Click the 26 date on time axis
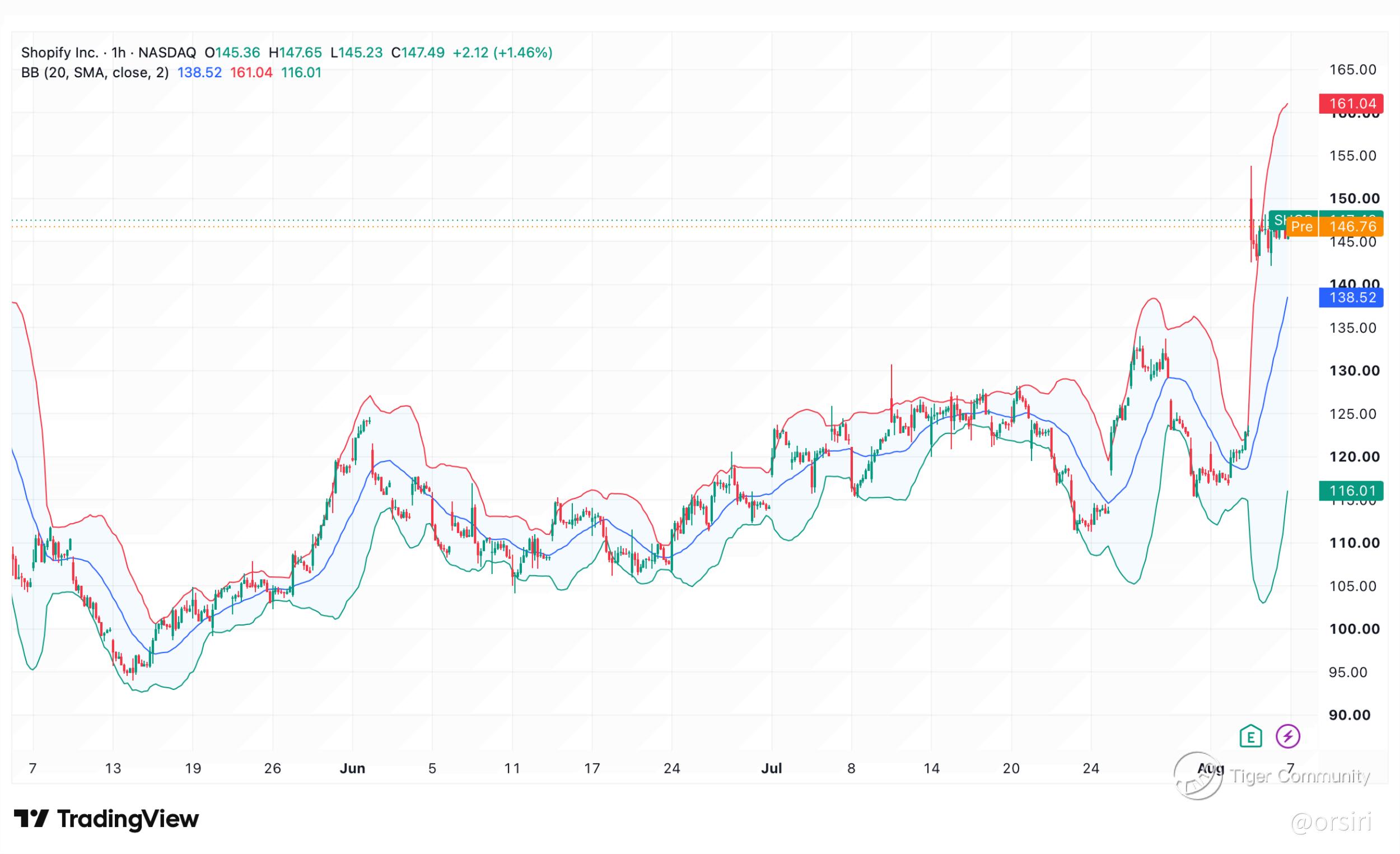1400x854 pixels. 273,769
